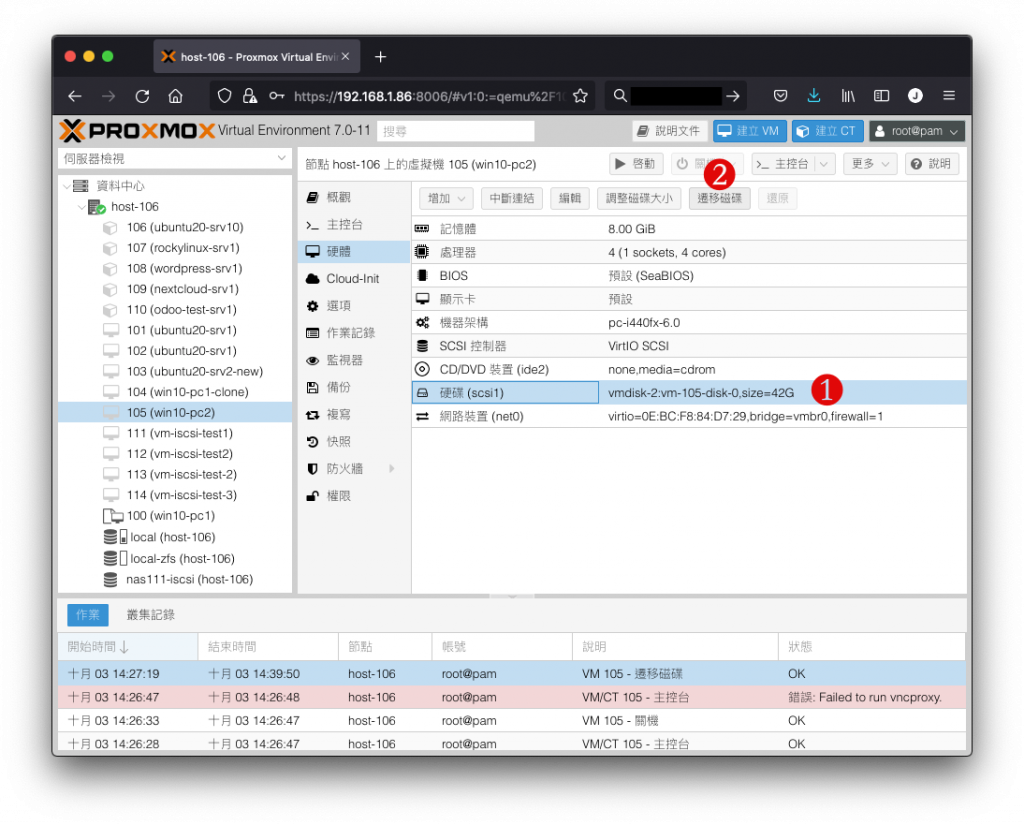Open the failed vncproxy task row
This screenshot has width=1024, height=825.
click(511, 697)
